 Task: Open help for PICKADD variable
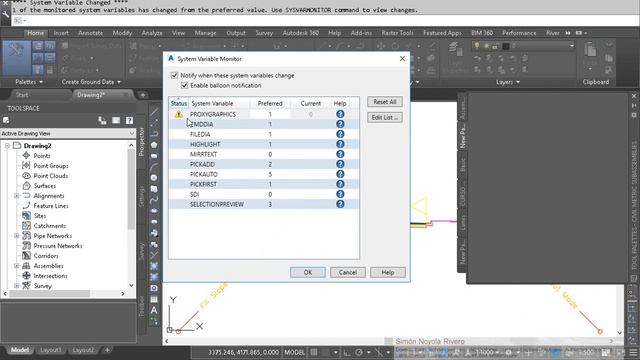point(340,164)
